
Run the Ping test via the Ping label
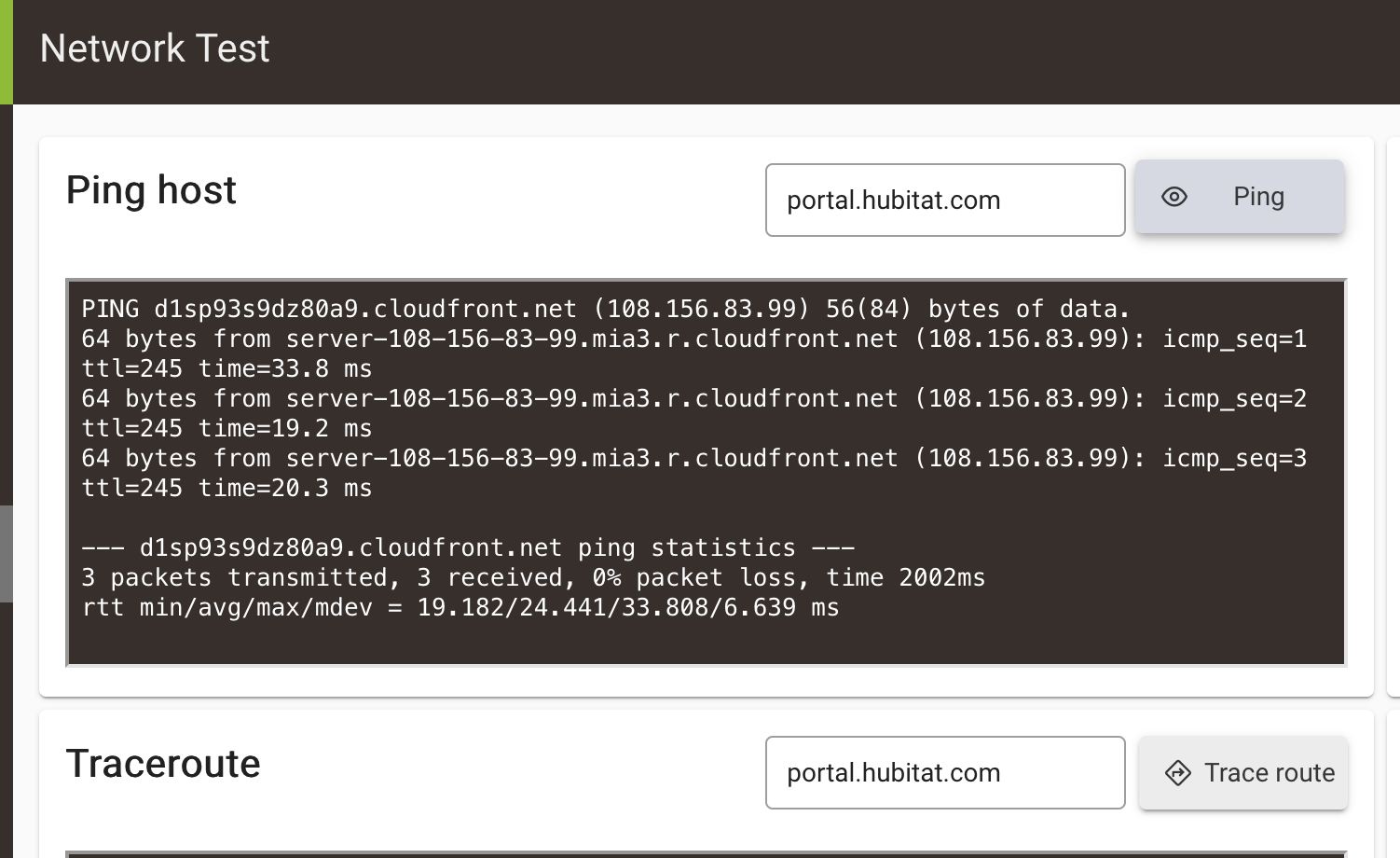(x=1258, y=197)
